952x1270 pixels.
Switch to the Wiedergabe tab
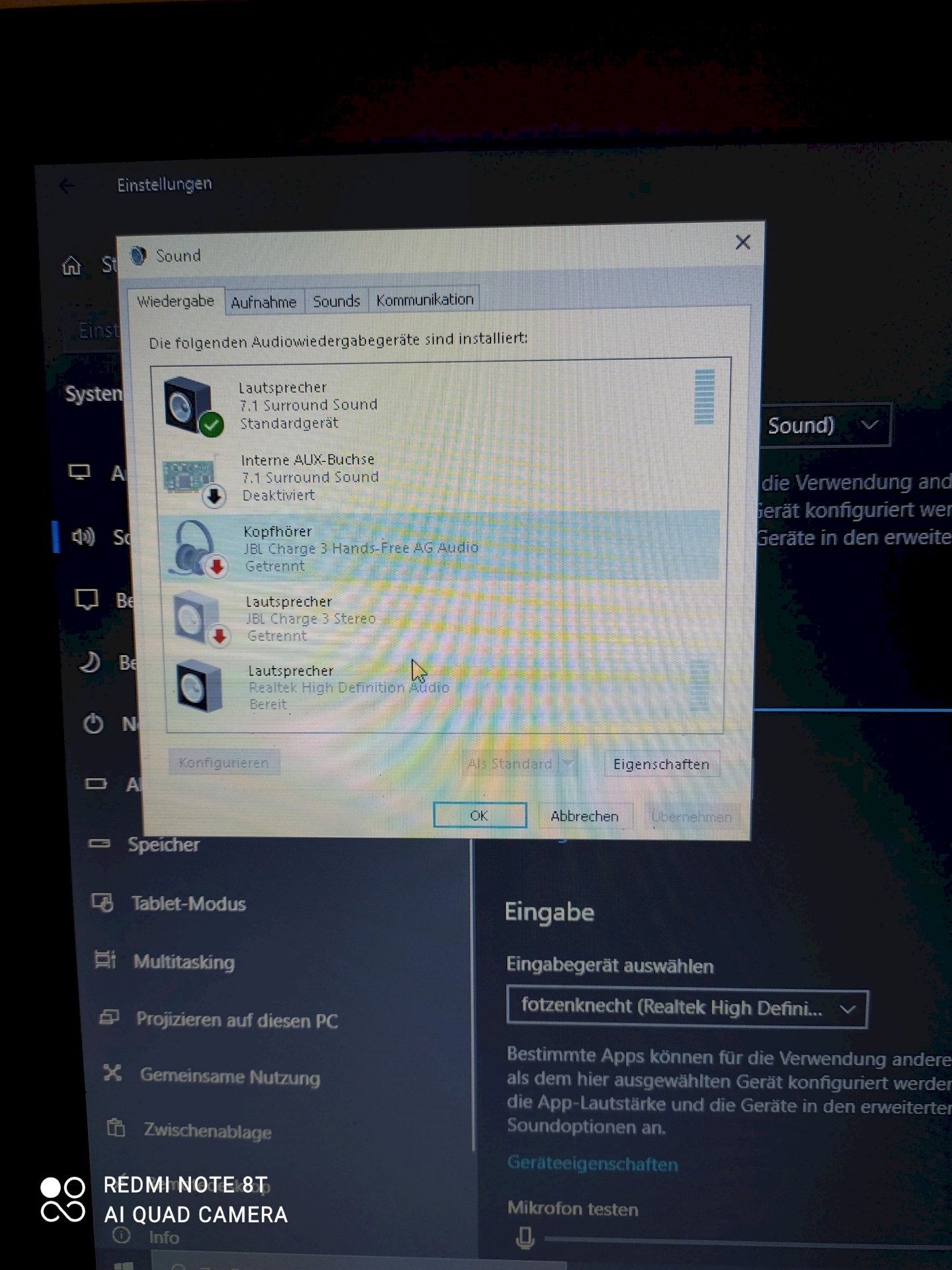176,302
